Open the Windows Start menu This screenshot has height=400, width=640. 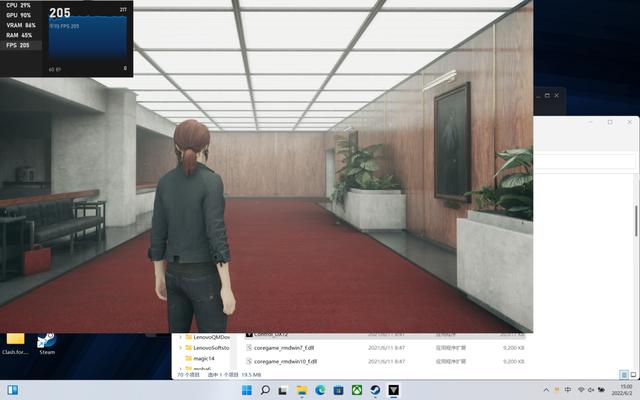pos(247,390)
